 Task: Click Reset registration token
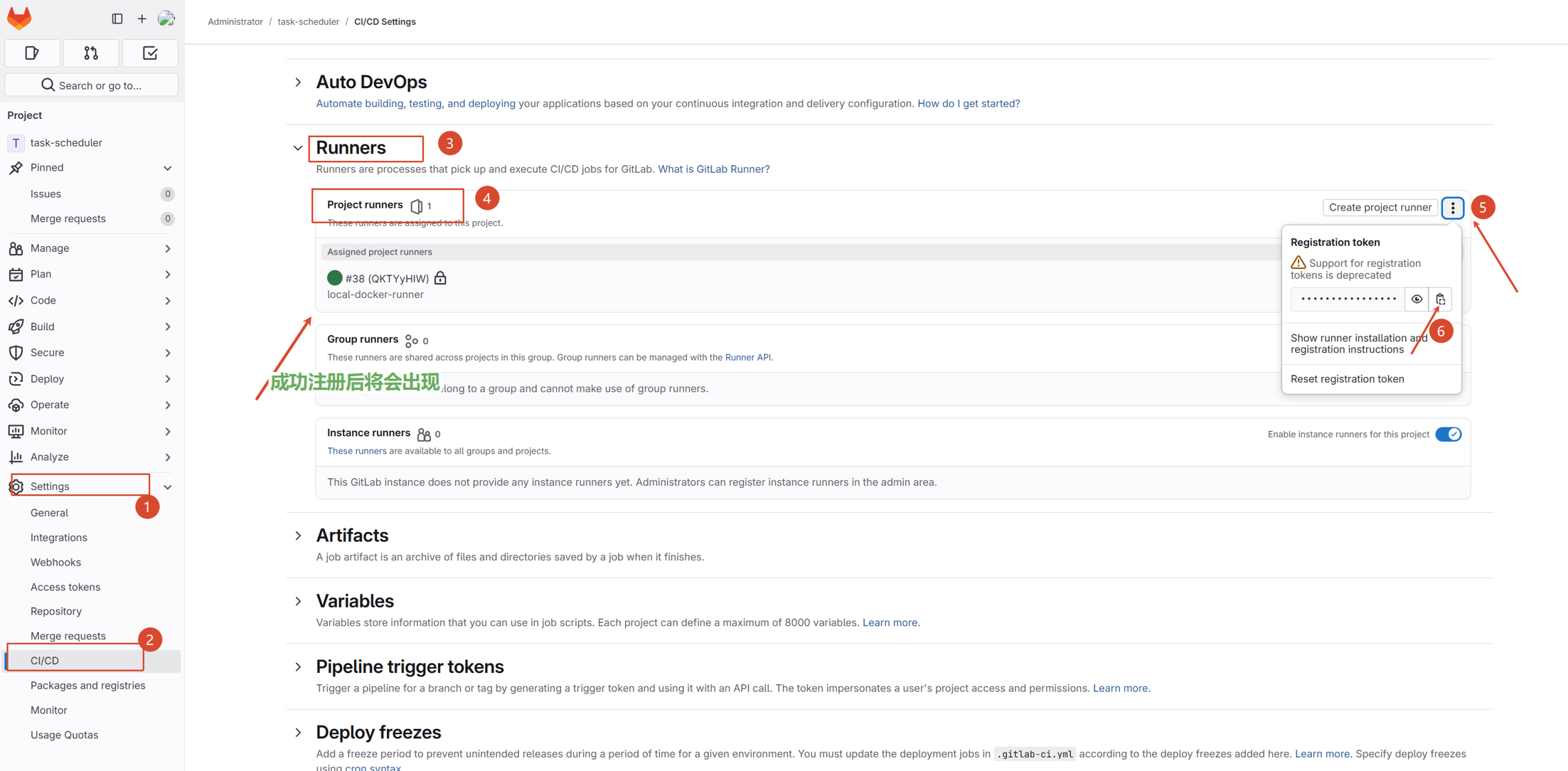1348,379
